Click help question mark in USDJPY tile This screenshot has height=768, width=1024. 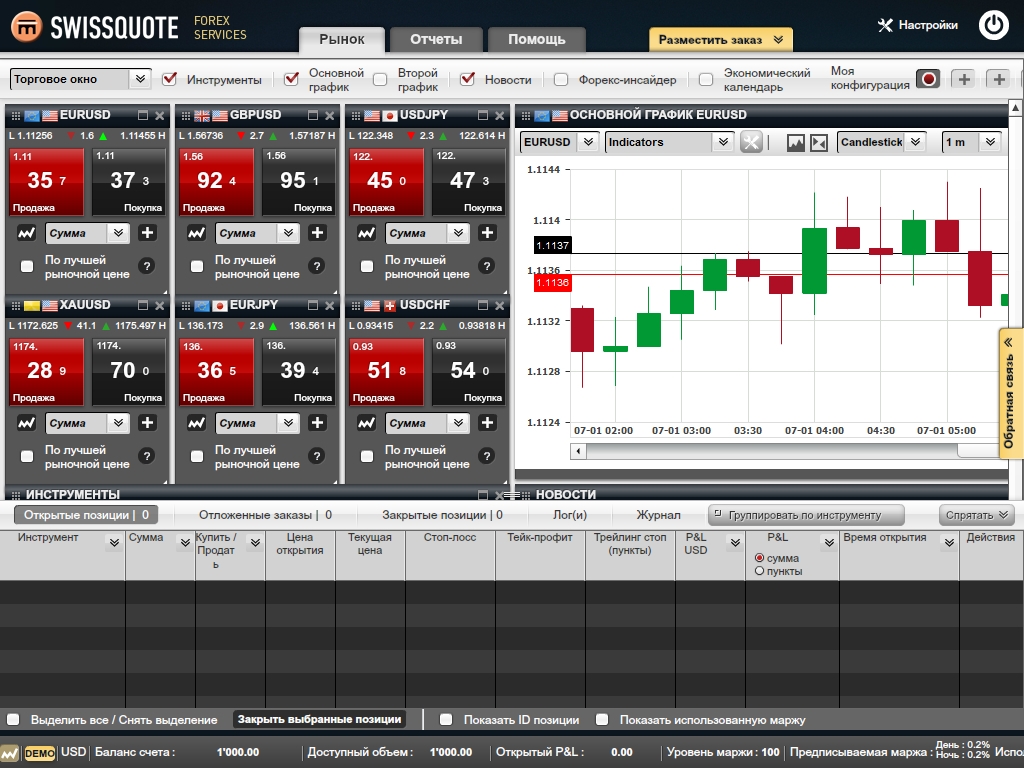pos(486,266)
